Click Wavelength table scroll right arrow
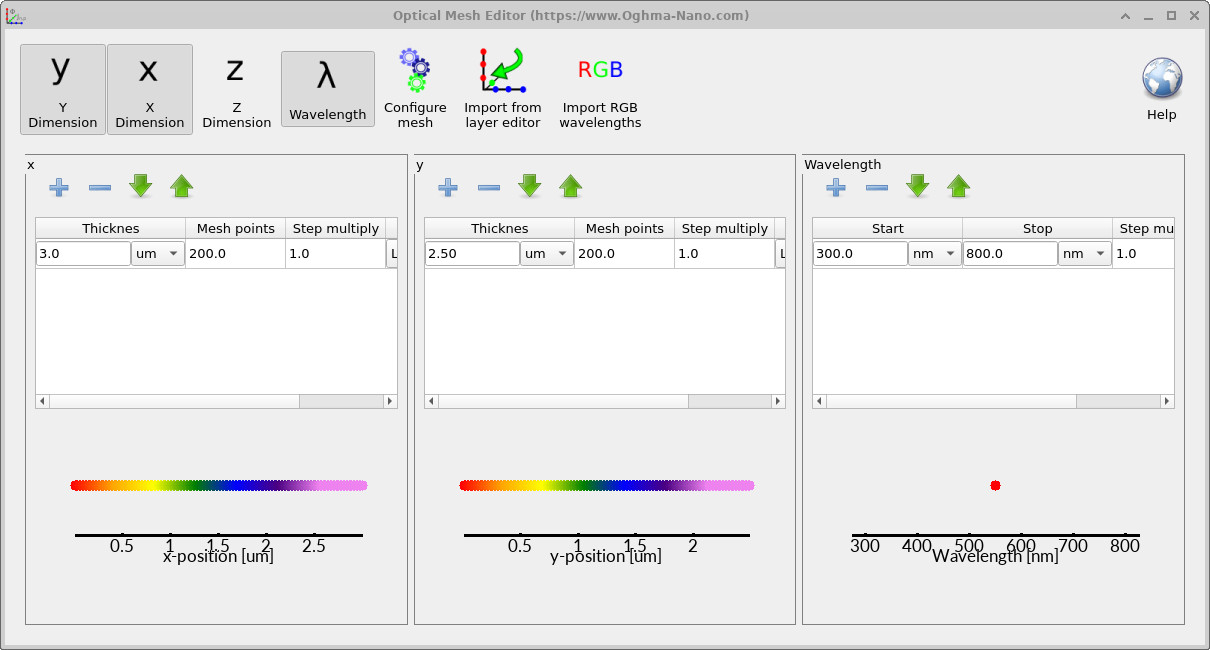This screenshot has height=650, width=1210. coord(1167,401)
